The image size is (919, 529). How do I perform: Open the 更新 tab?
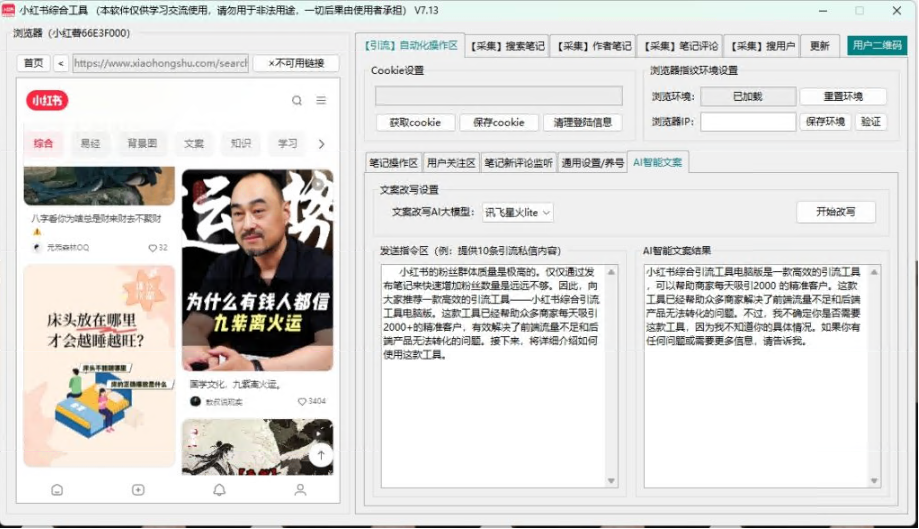pyautogui.click(x=819, y=46)
